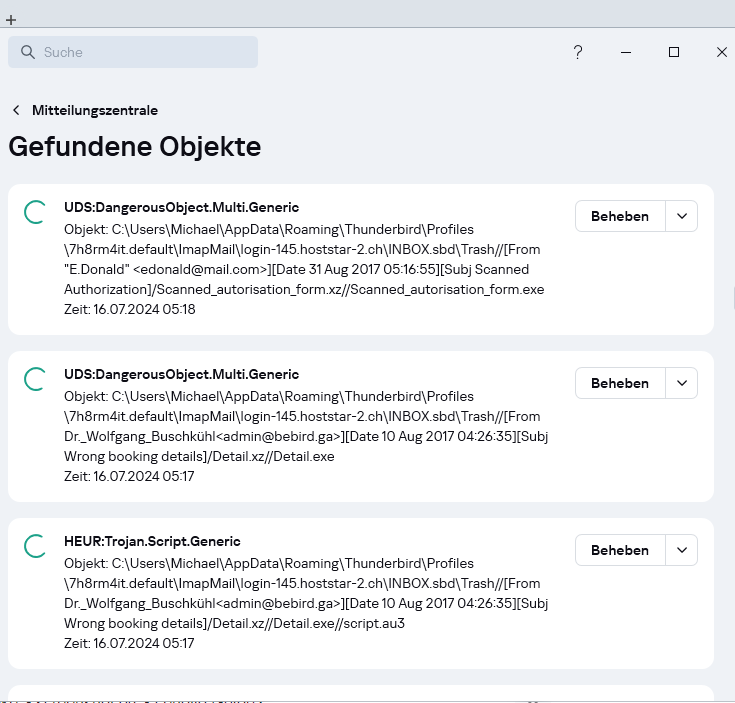The image size is (735, 703).
Task: Click the back arrow next to Mitteilungszentrale
Action: click(x=16, y=110)
